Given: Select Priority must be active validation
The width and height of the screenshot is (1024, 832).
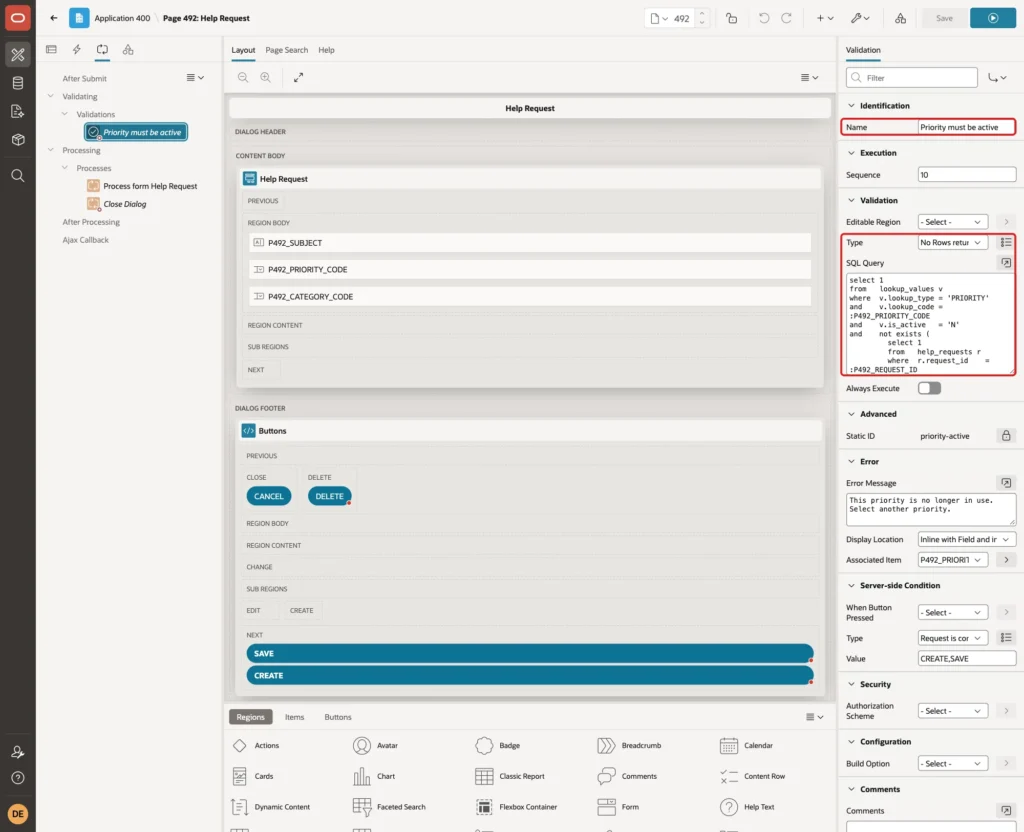Looking at the screenshot, I should (x=136, y=132).
